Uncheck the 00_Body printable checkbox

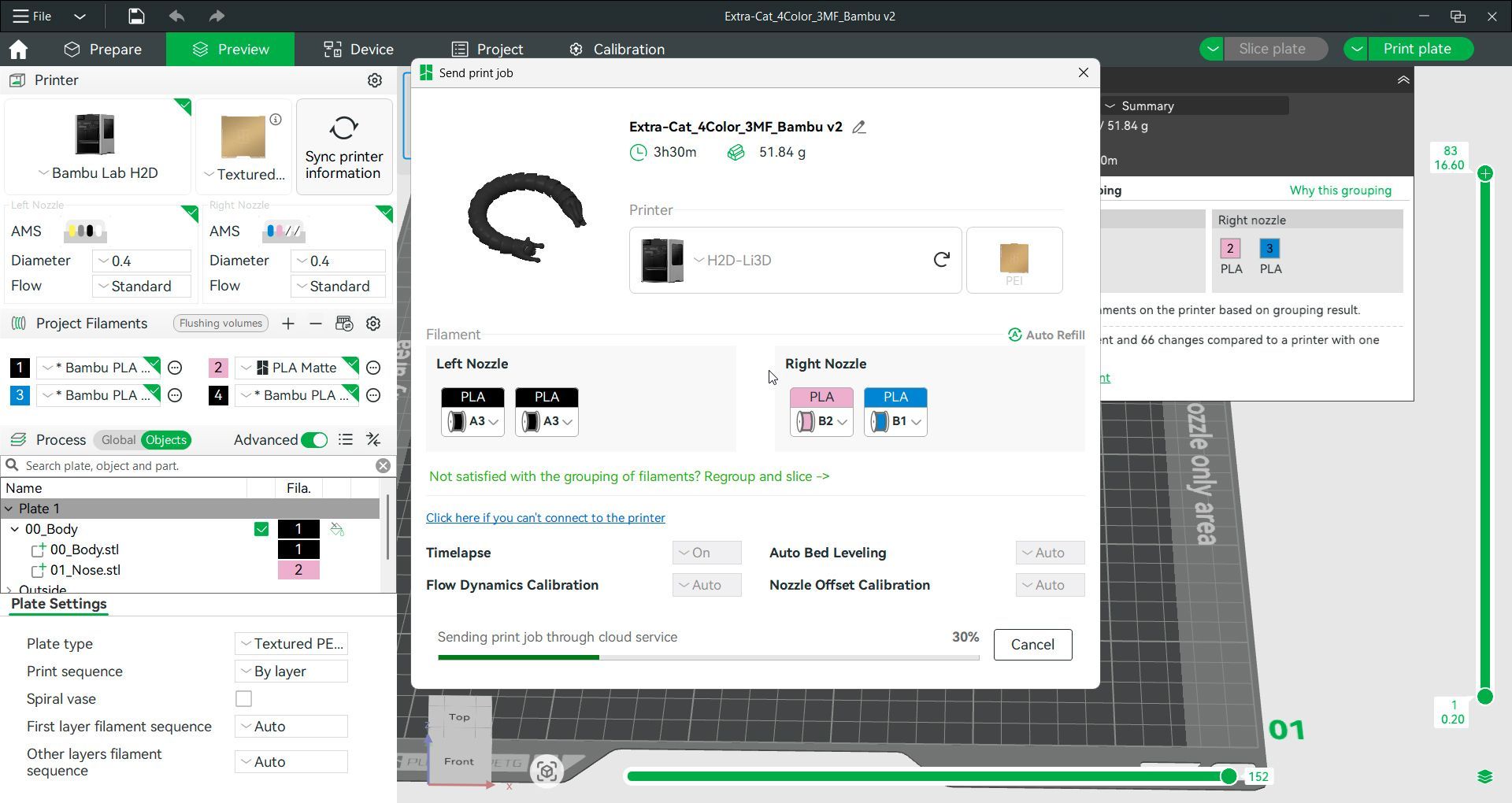261,530
